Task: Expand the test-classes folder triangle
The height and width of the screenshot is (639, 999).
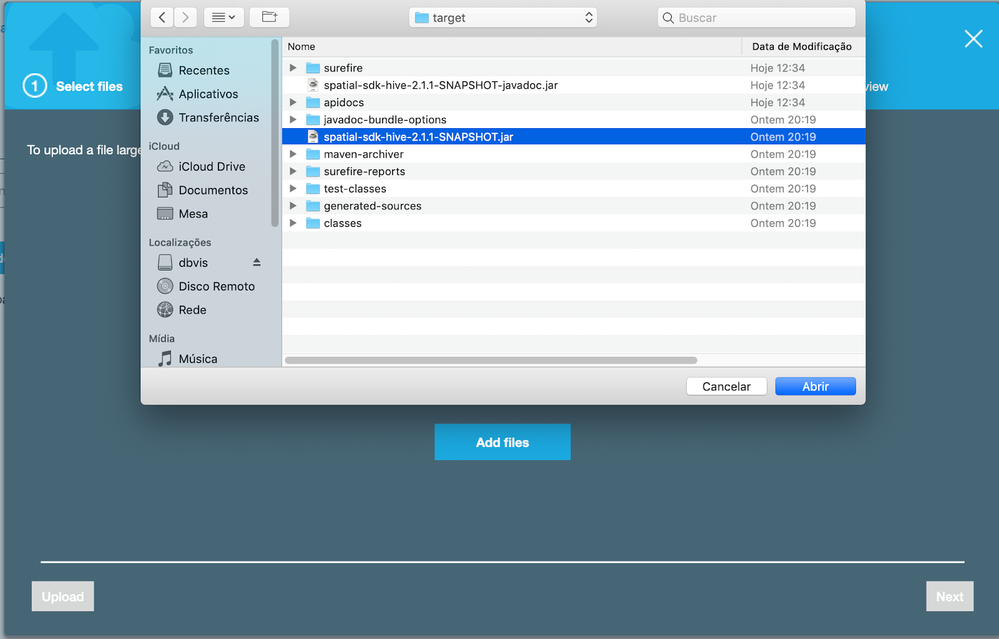Action: pos(293,188)
